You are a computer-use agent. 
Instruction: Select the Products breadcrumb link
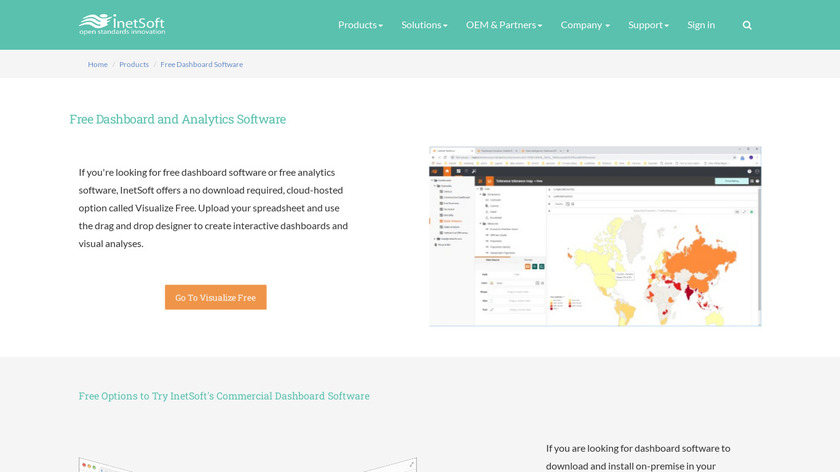pos(134,64)
